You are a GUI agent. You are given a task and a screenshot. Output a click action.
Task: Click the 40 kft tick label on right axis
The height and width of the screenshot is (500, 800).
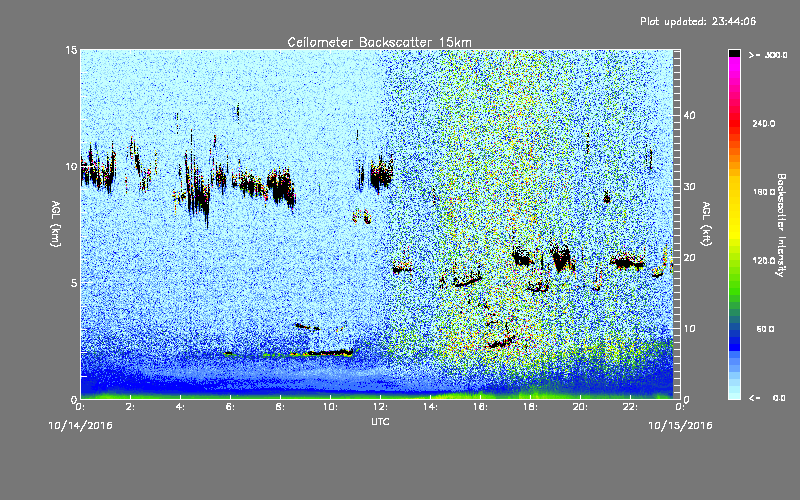pos(690,115)
